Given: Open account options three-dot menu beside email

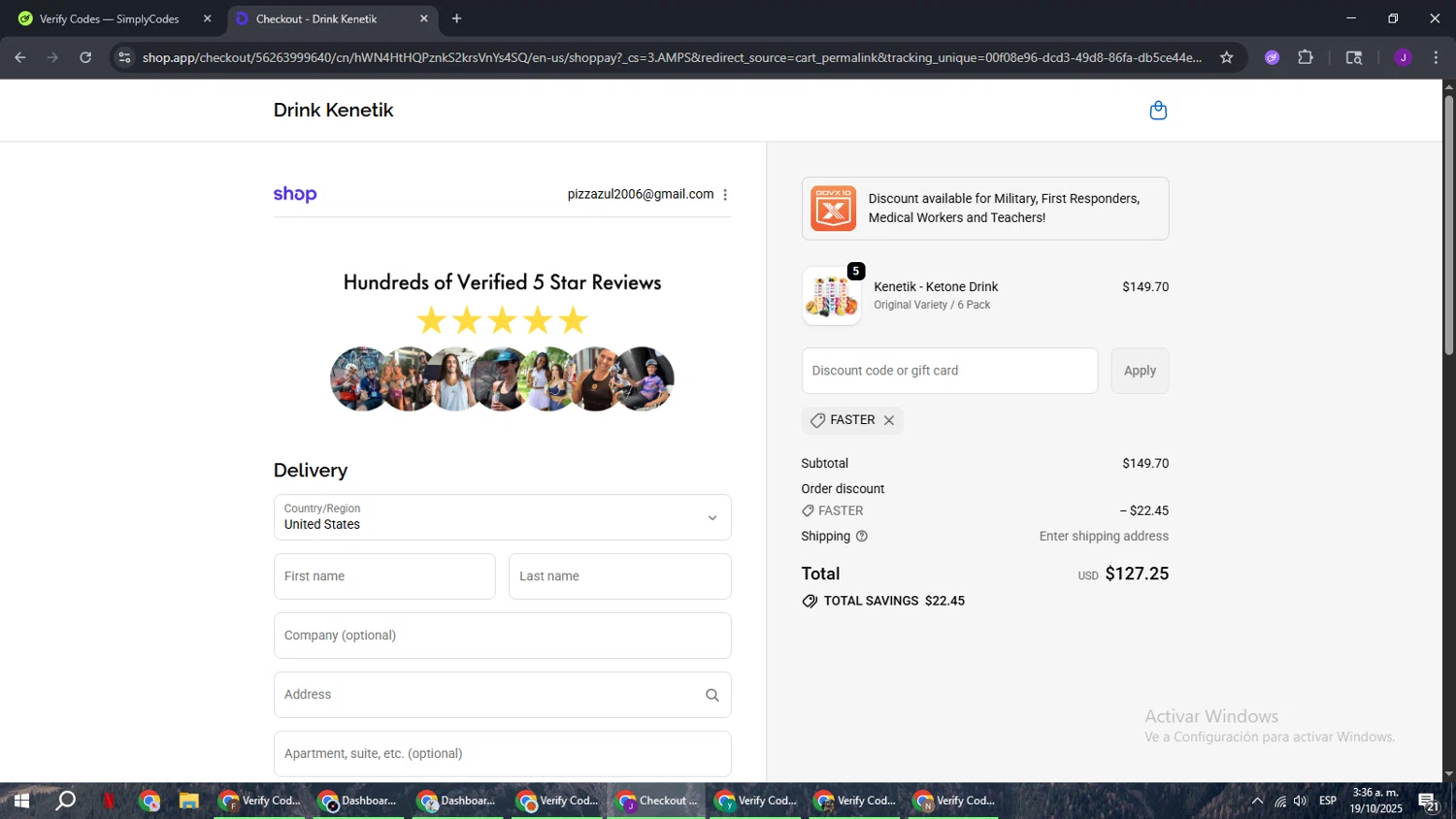Looking at the screenshot, I should [725, 195].
